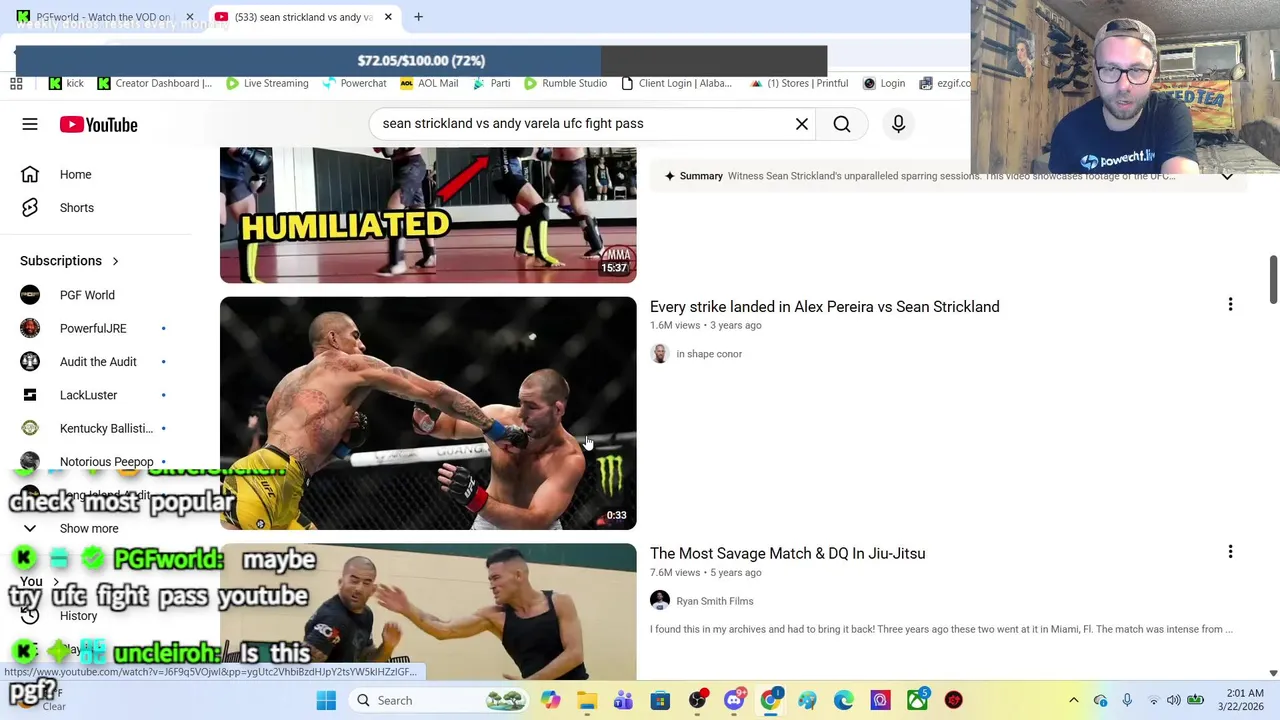Open Copilot from the taskbar
1280x720 pixels.
(550, 700)
